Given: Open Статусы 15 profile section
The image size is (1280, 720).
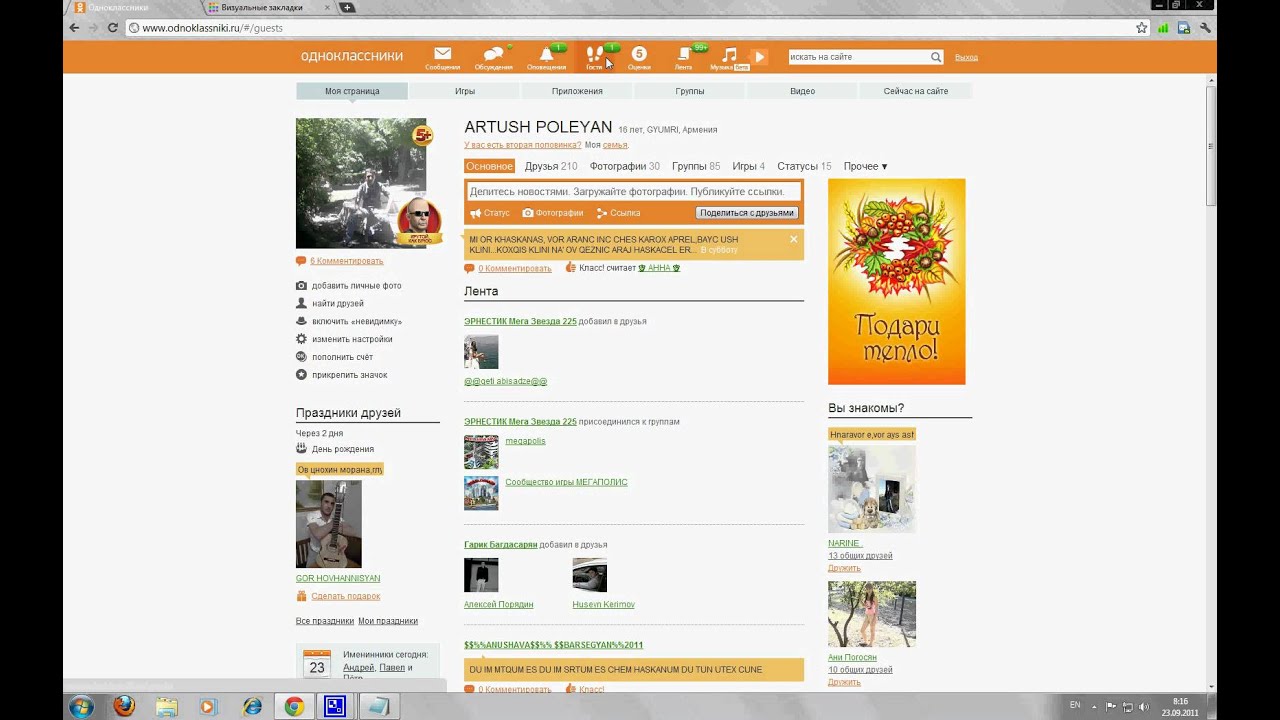Looking at the screenshot, I should 804,166.
